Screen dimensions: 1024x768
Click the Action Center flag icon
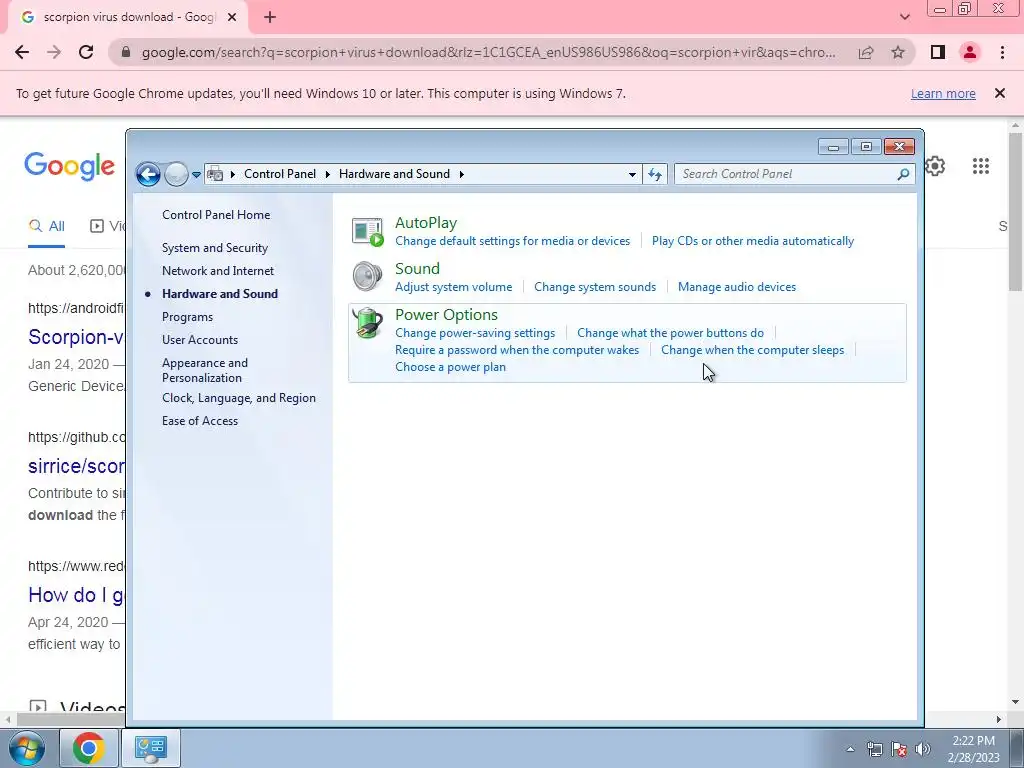(899, 749)
